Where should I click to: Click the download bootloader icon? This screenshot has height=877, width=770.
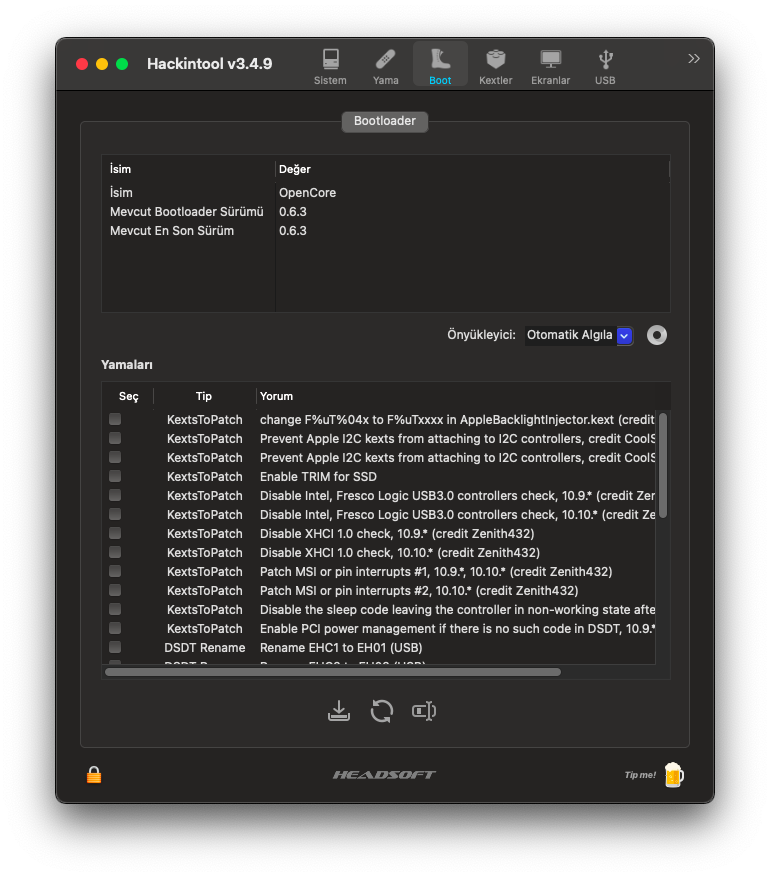(339, 711)
